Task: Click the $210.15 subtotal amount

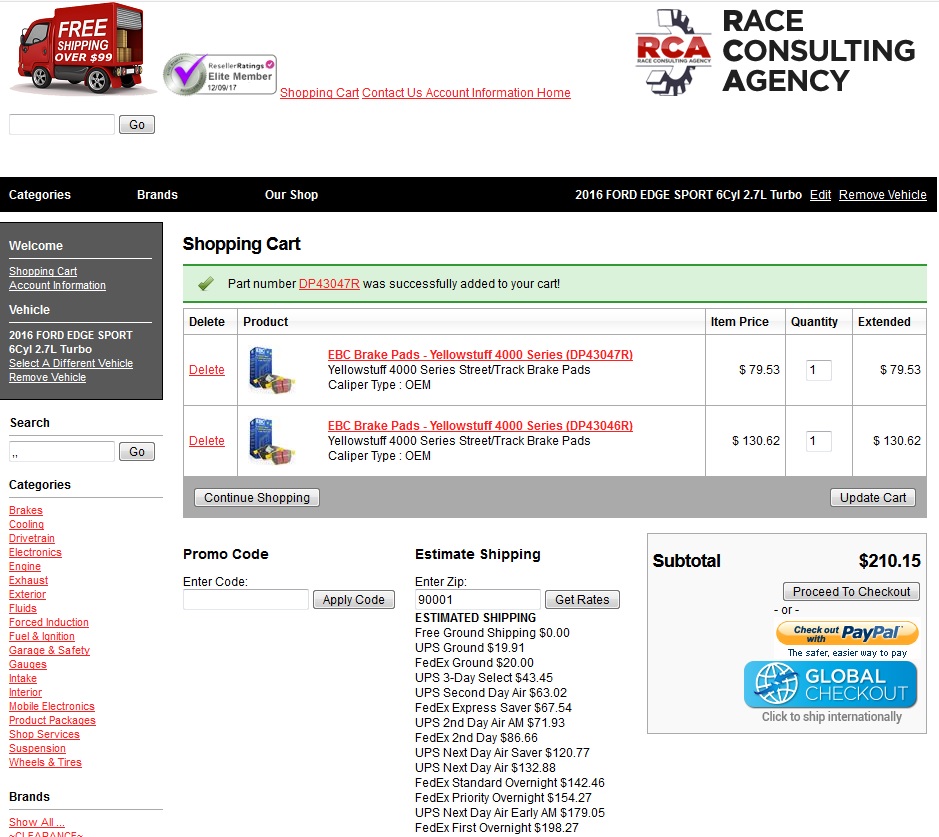Action: click(x=889, y=561)
